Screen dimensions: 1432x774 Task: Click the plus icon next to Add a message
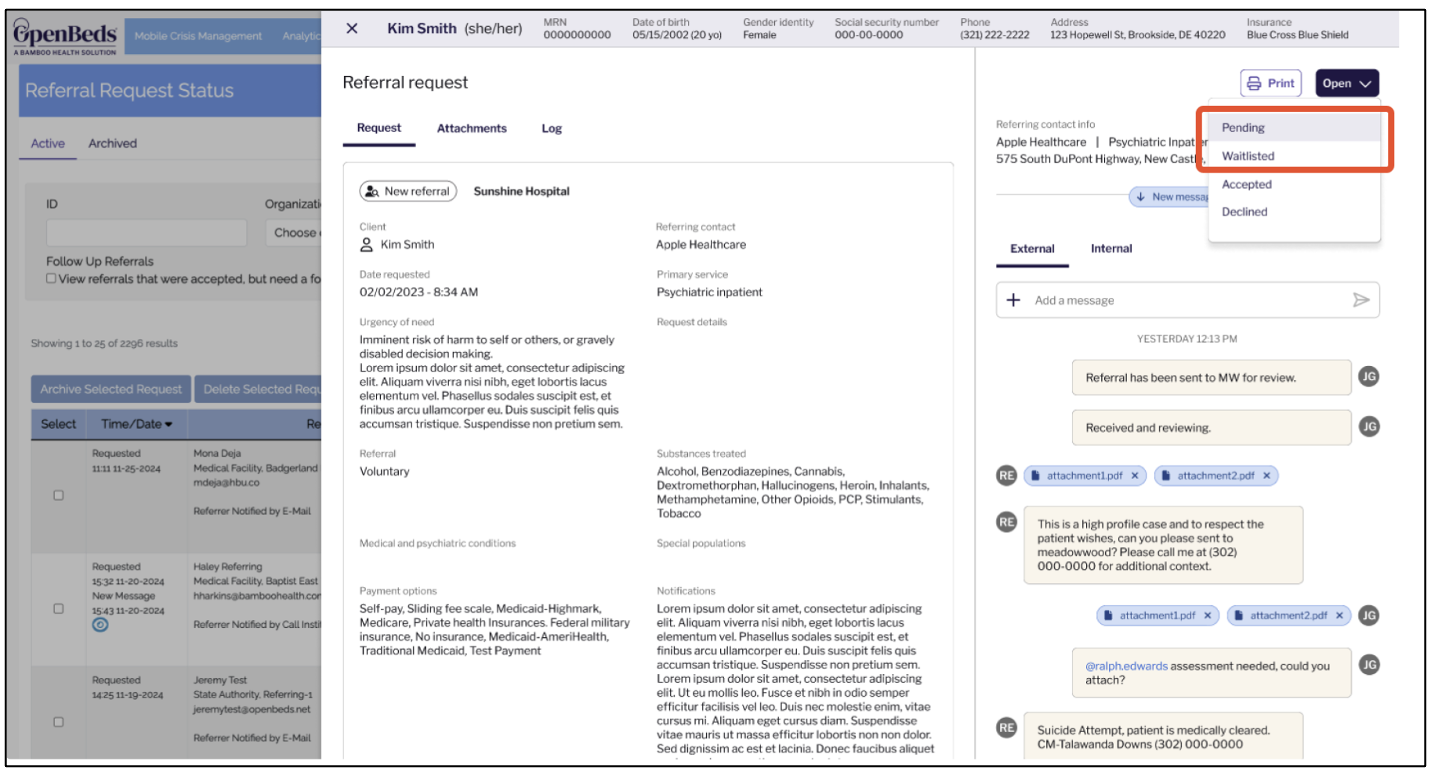pos(1013,300)
